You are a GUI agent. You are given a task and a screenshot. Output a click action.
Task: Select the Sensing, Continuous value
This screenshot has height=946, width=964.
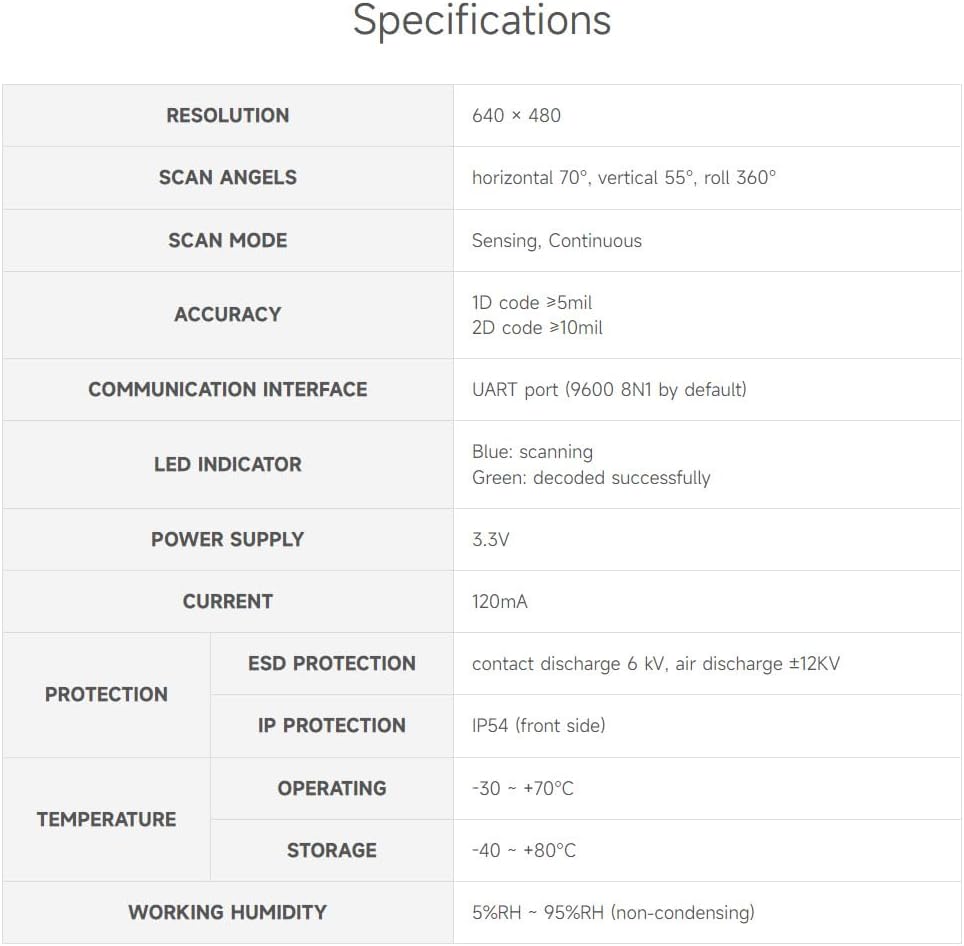pyautogui.click(x=557, y=240)
